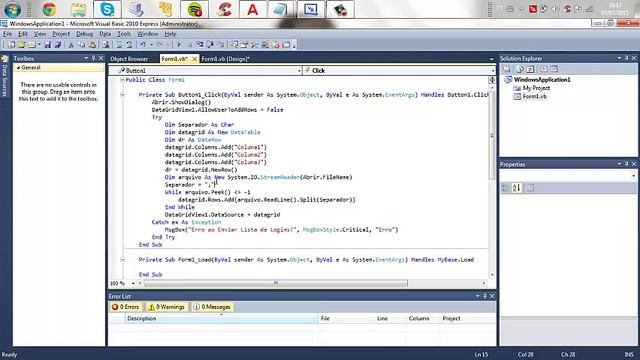The image size is (640, 360).
Task: Click the Find toolbar icon
Action: tap(106, 45)
